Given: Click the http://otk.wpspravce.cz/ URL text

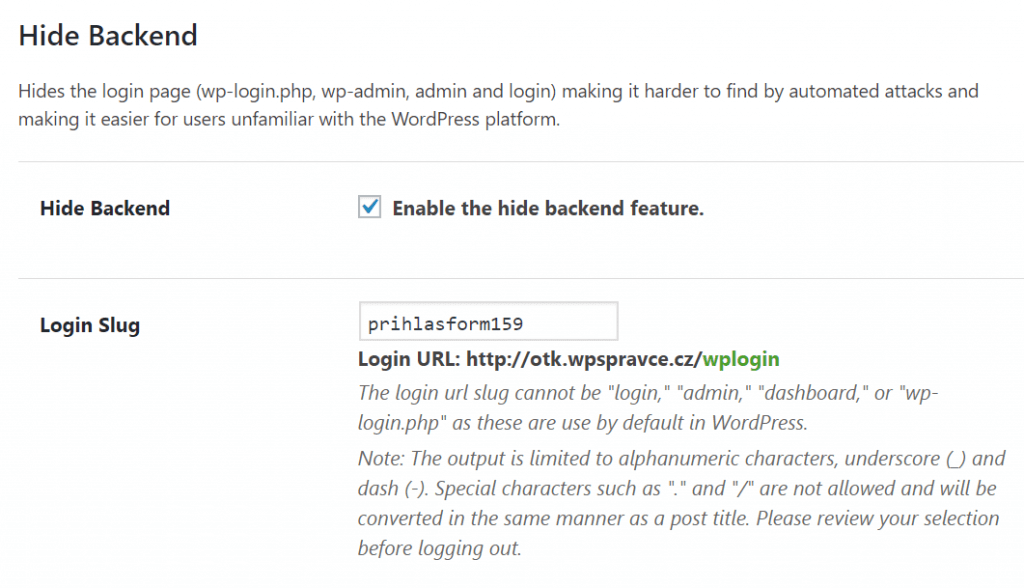Looking at the screenshot, I should (584, 359).
